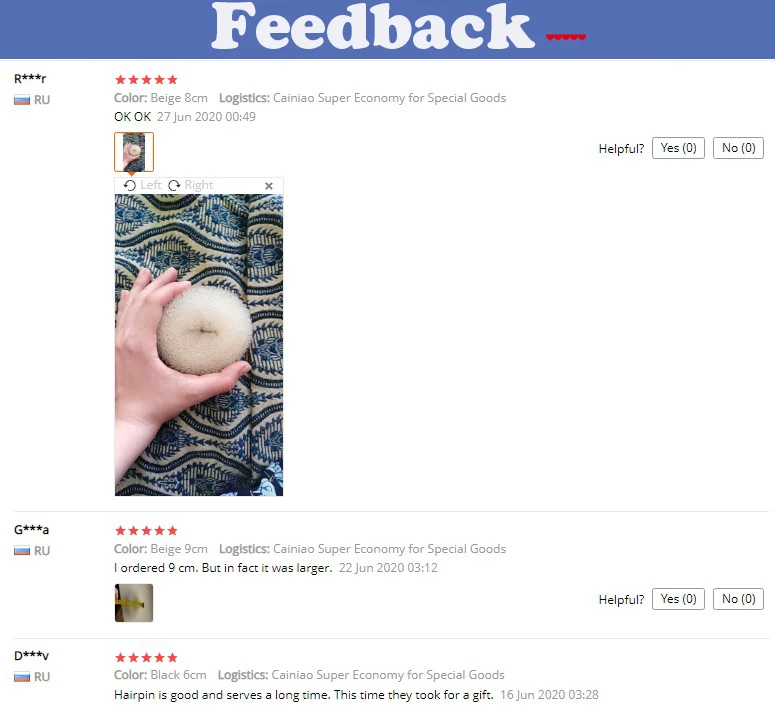The image size is (775, 714).
Task: Click the reviewer name G***a
Action: click(x=31, y=530)
